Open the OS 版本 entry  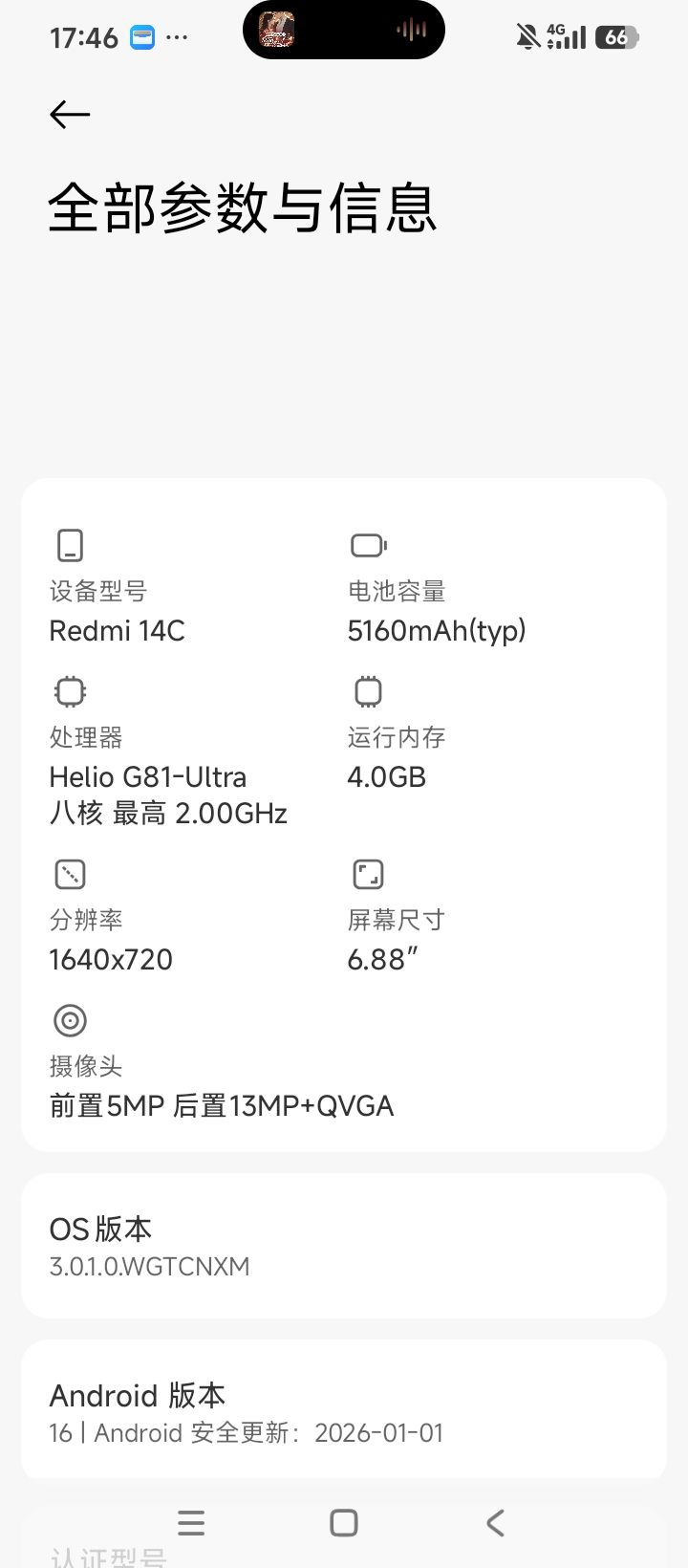(343, 1246)
